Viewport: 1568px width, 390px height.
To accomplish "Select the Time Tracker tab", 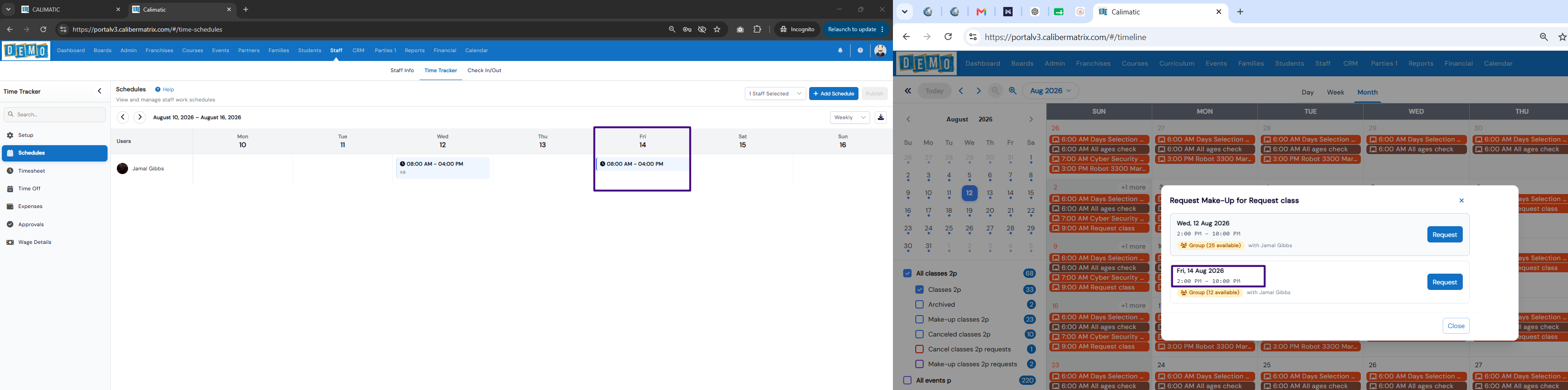I will tap(441, 71).
